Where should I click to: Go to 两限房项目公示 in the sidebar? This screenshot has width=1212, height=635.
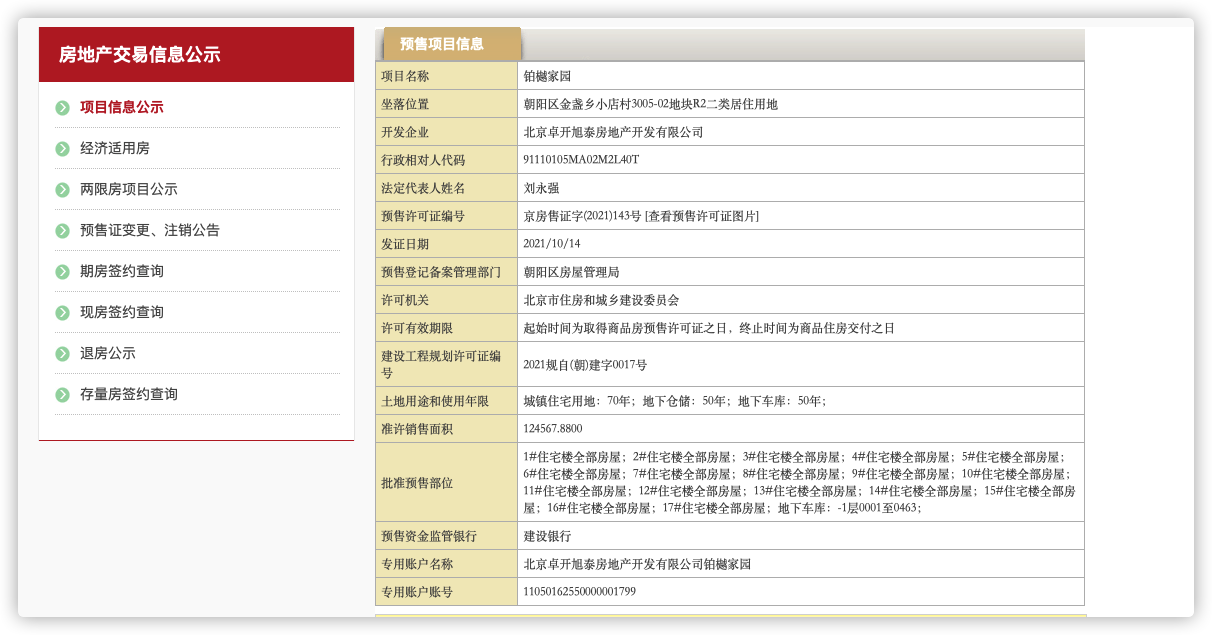coord(129,190)
